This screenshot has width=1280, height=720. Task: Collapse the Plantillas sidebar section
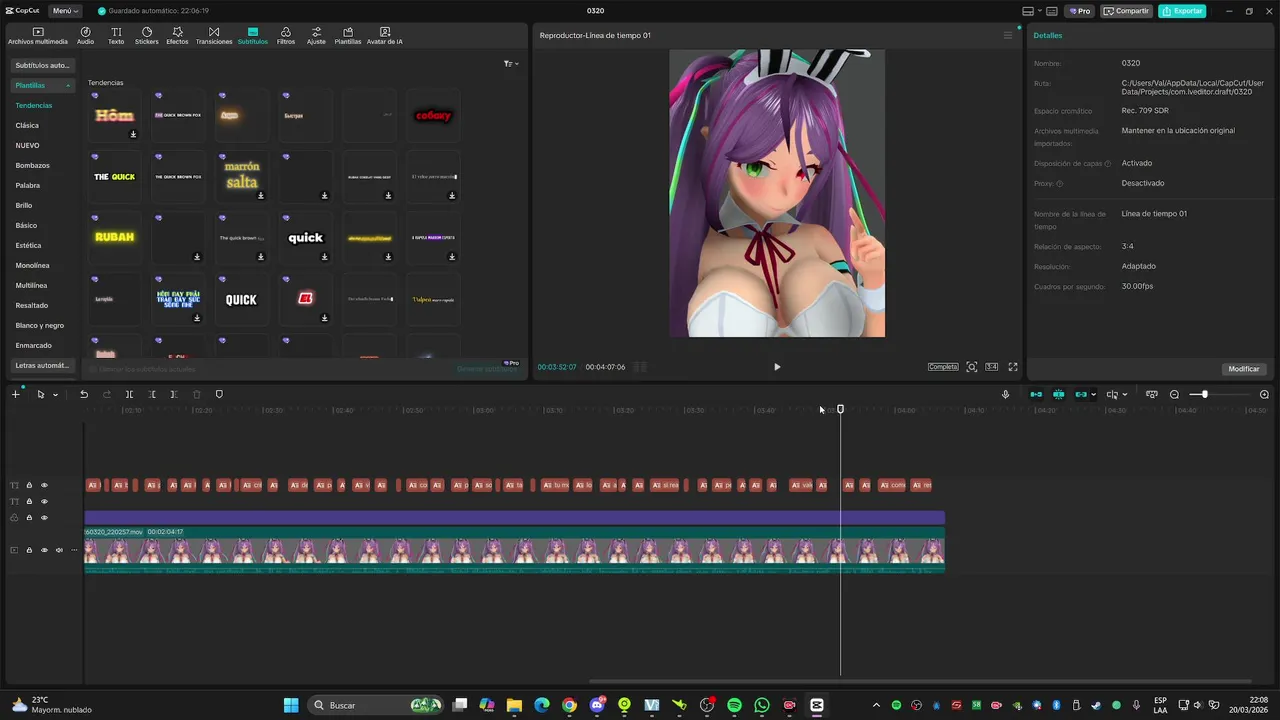tap(42, 85)
